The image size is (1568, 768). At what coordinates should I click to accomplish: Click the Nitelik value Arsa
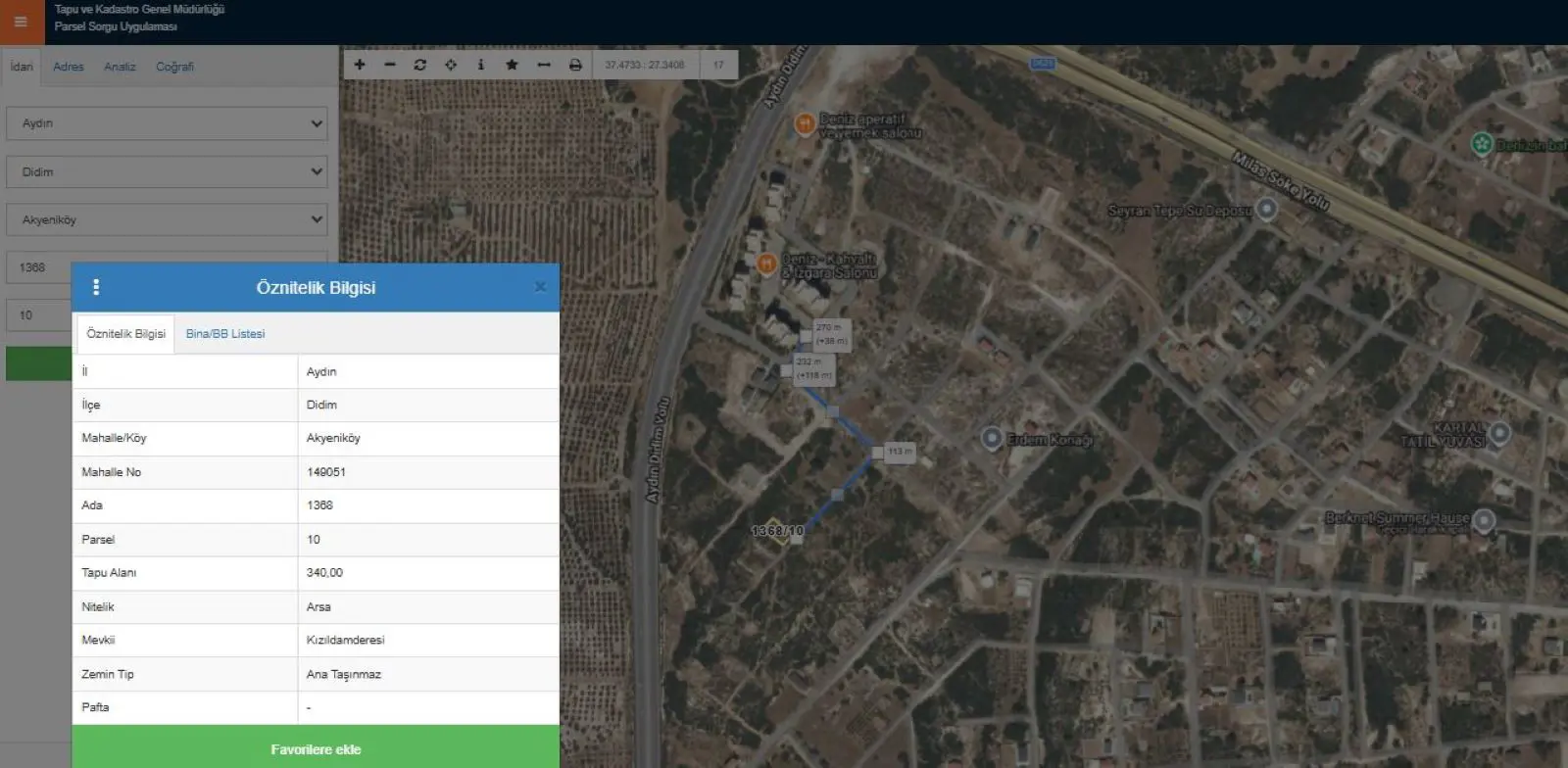[318, 607]
